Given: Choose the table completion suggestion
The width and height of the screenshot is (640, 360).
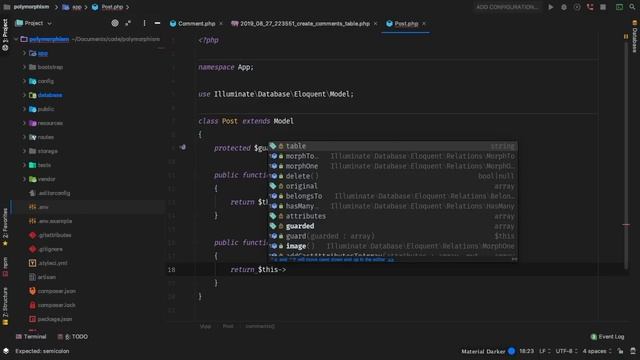Looking at the screenshot, I should click(x=393, y=146).
